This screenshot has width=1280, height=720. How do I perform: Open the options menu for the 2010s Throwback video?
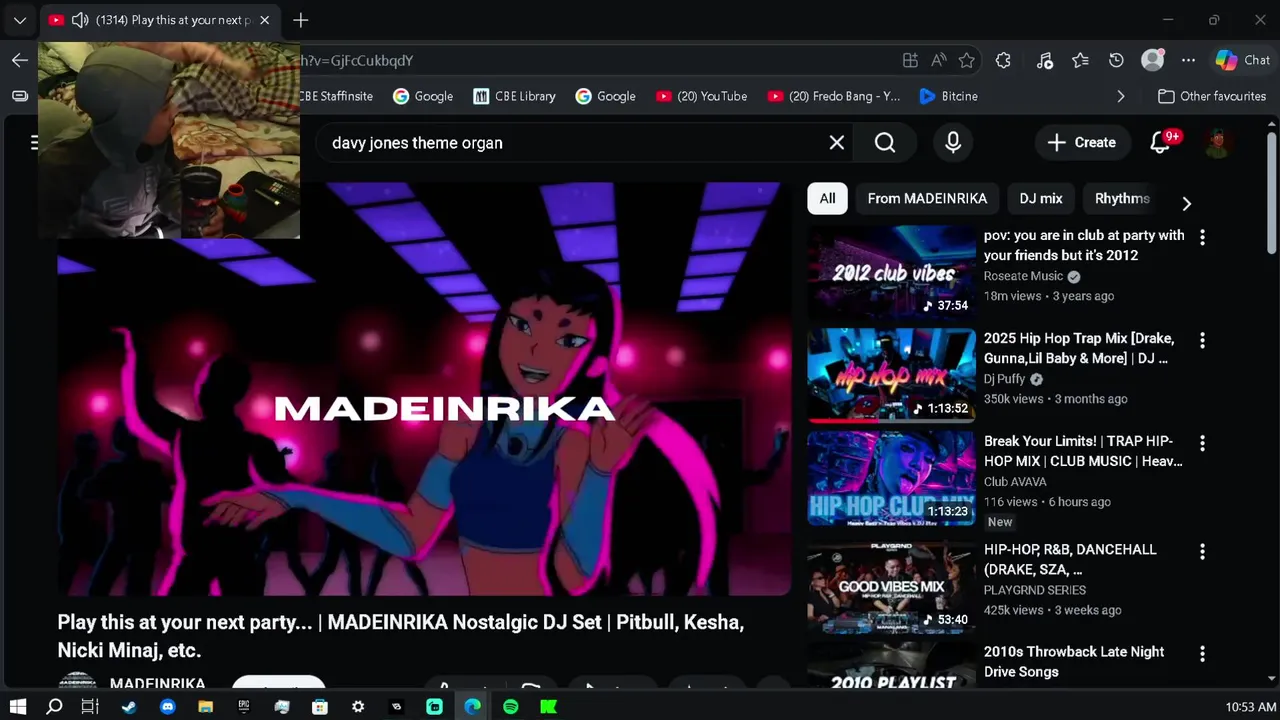1202,654
